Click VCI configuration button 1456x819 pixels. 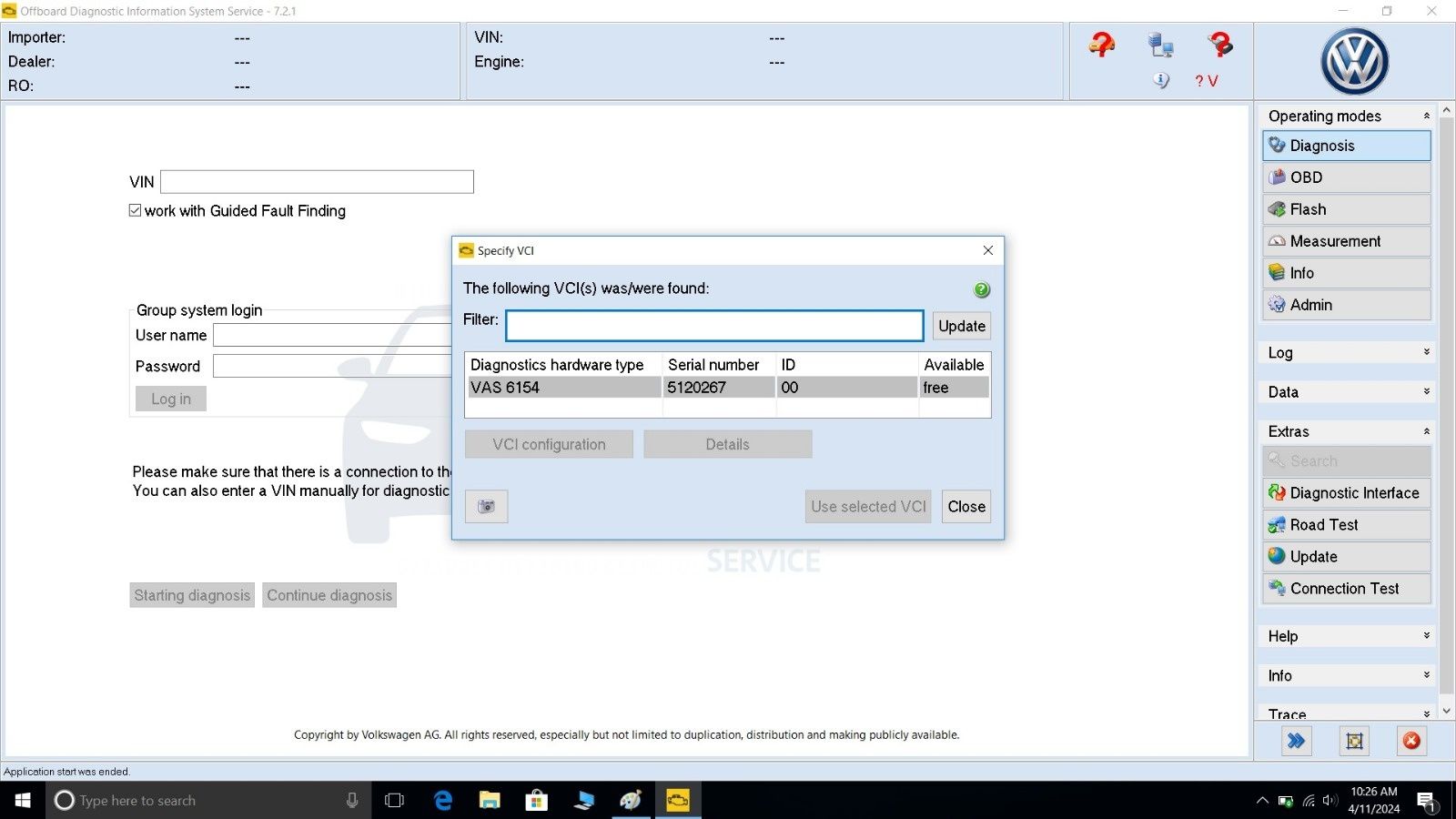(549, 444)
